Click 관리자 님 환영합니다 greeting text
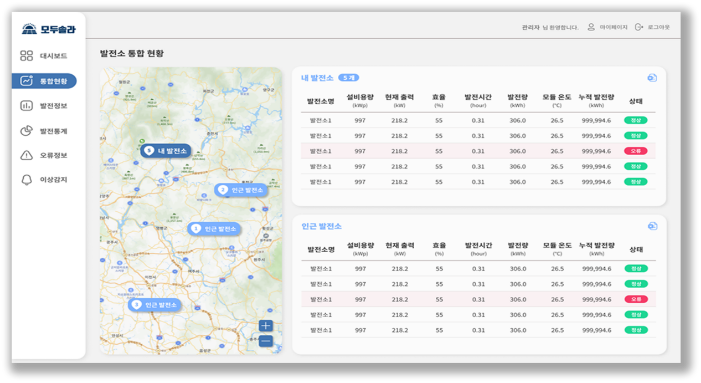This screenshot has height=383, width=701. click(550, 27)
